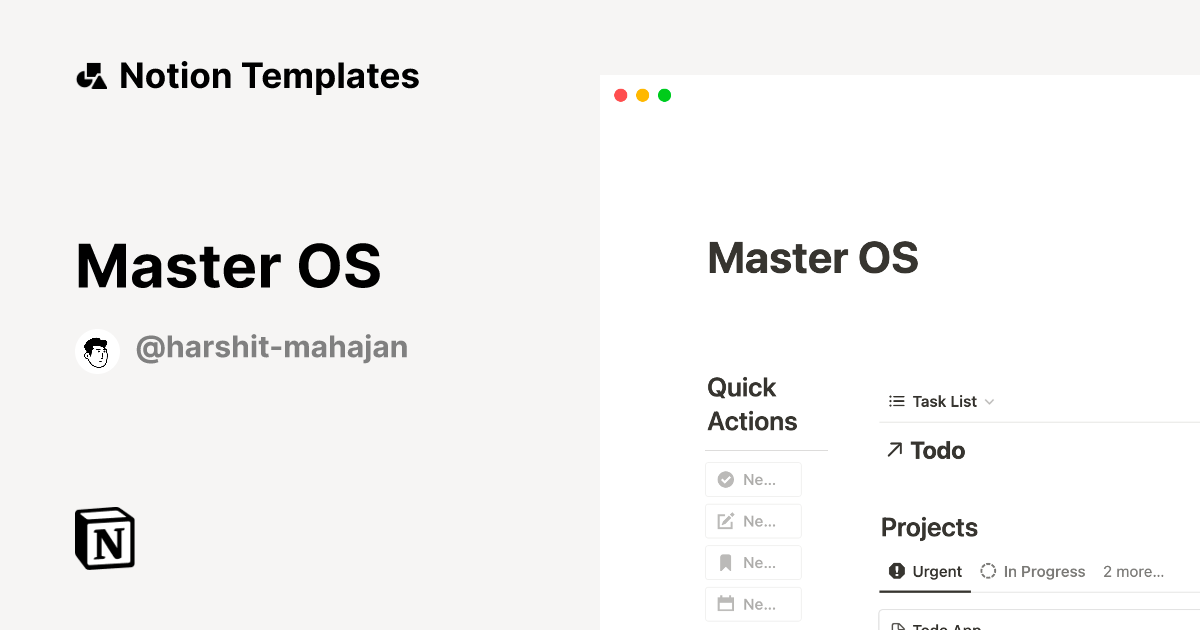Viewport: 1200px width, 630px height.
Task: Open the Task List view dropdown chevron
Action: point(991,401)
